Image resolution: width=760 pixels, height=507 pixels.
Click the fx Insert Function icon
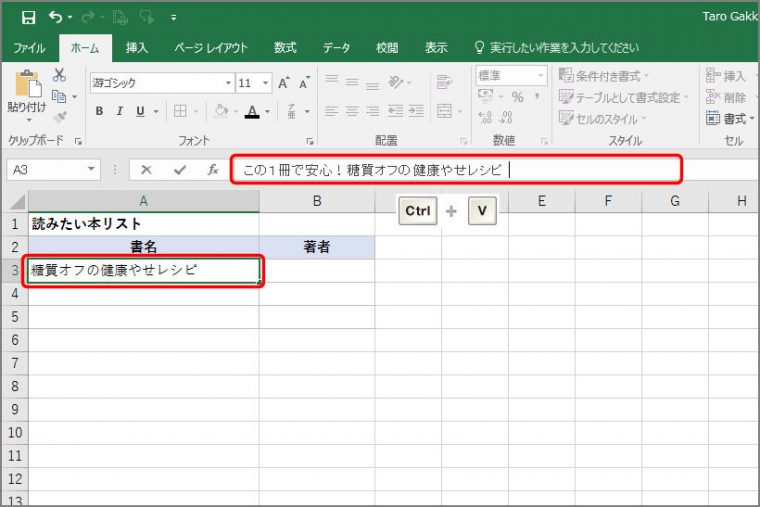click(x=213, y=170)
